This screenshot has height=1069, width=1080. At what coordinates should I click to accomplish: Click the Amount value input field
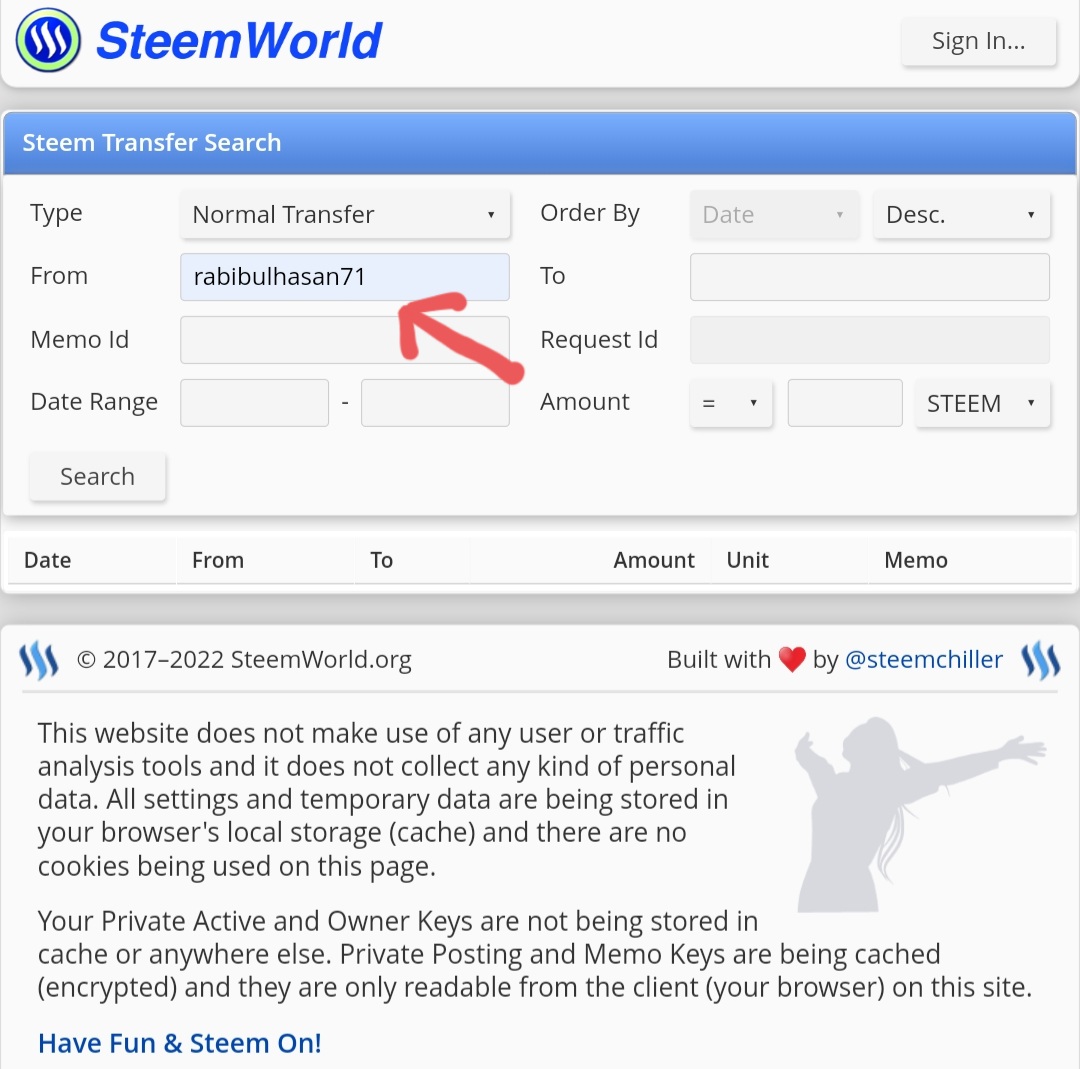(844, 403)
